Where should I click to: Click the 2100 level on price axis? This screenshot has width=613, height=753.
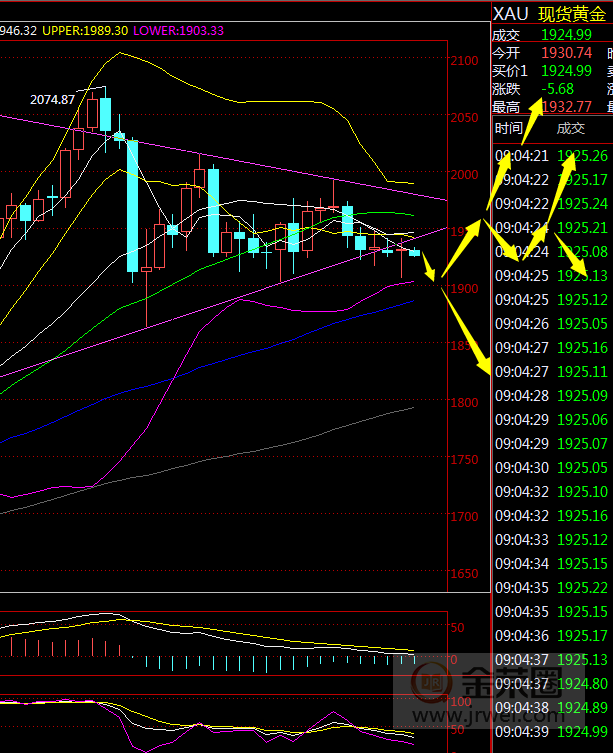click(464, 61)
